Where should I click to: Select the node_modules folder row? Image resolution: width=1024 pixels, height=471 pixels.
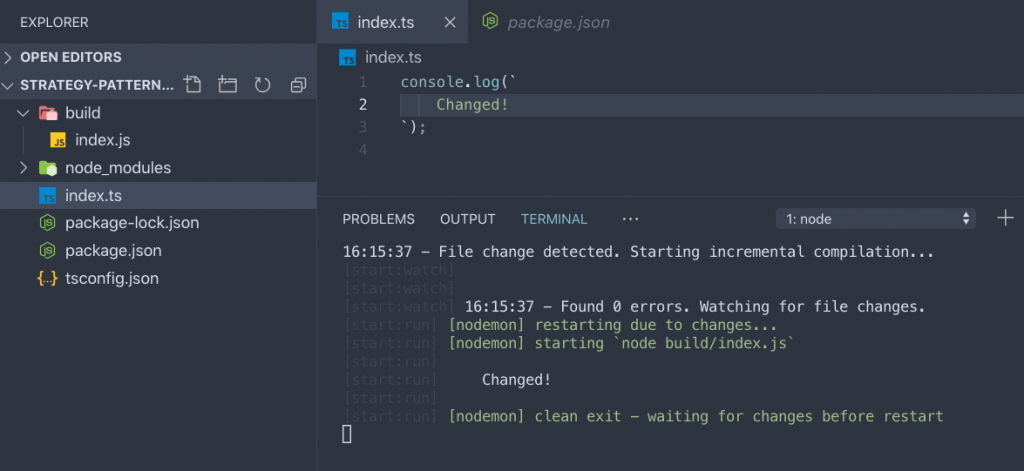pos(158,168)
